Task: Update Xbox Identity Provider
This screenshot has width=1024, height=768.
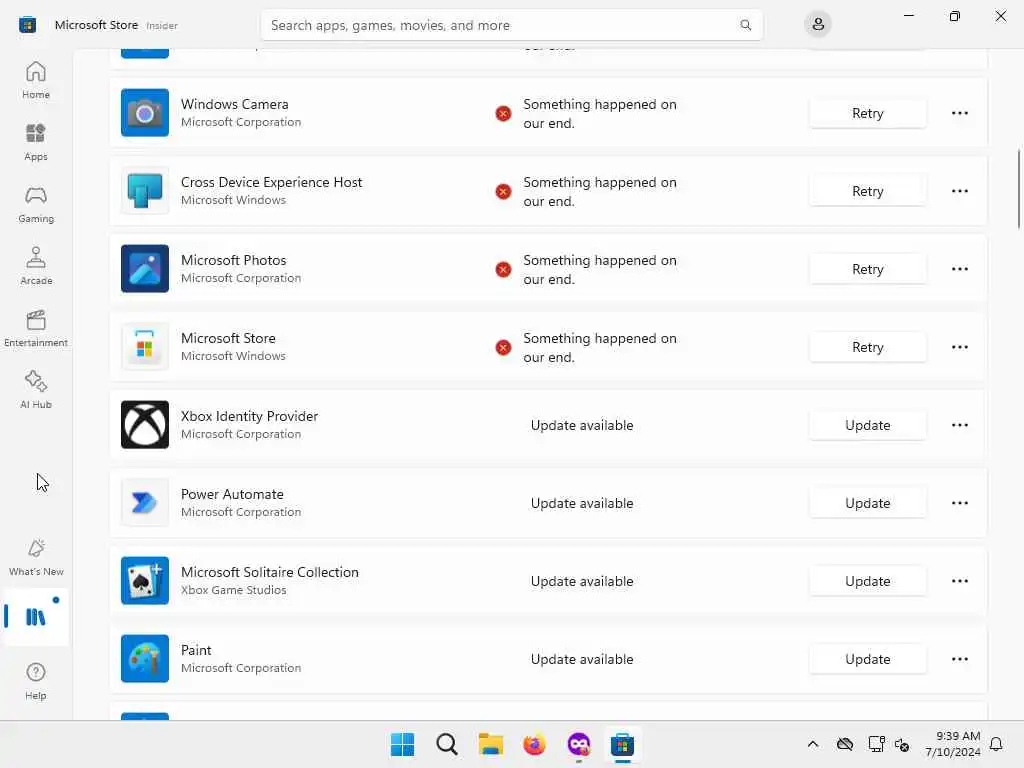Action: coord(867,425)
